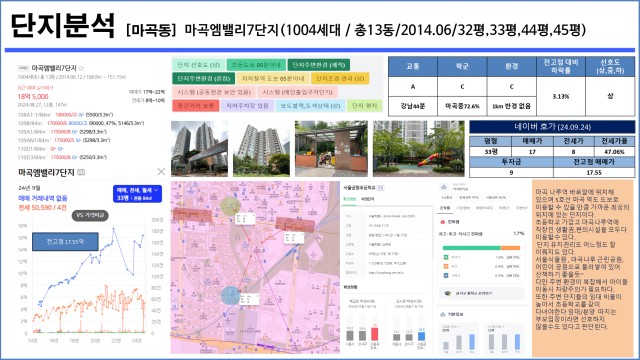Click the green and orange 진학률 progress bar

pyautogui.click(x=481, y=247)
